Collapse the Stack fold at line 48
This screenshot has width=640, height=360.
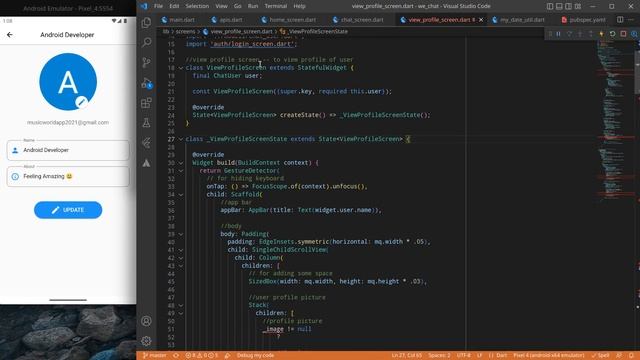click(x=181, y=305)
